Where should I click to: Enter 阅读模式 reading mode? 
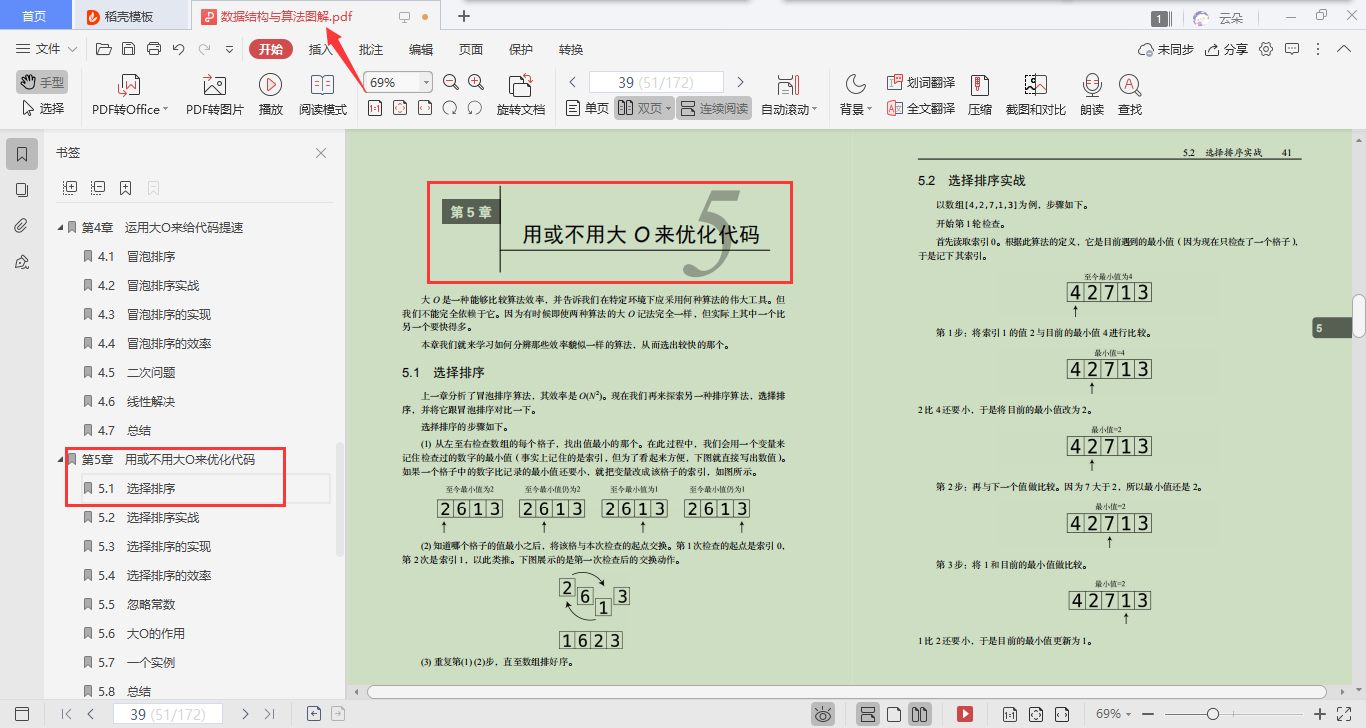click(x=323, y=95)
